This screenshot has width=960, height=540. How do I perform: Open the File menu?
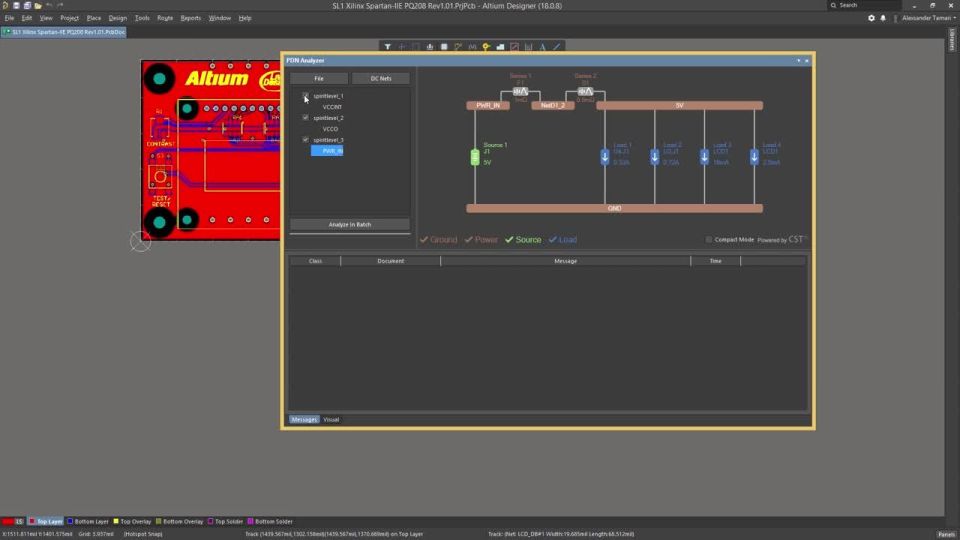tap(9, 18)
